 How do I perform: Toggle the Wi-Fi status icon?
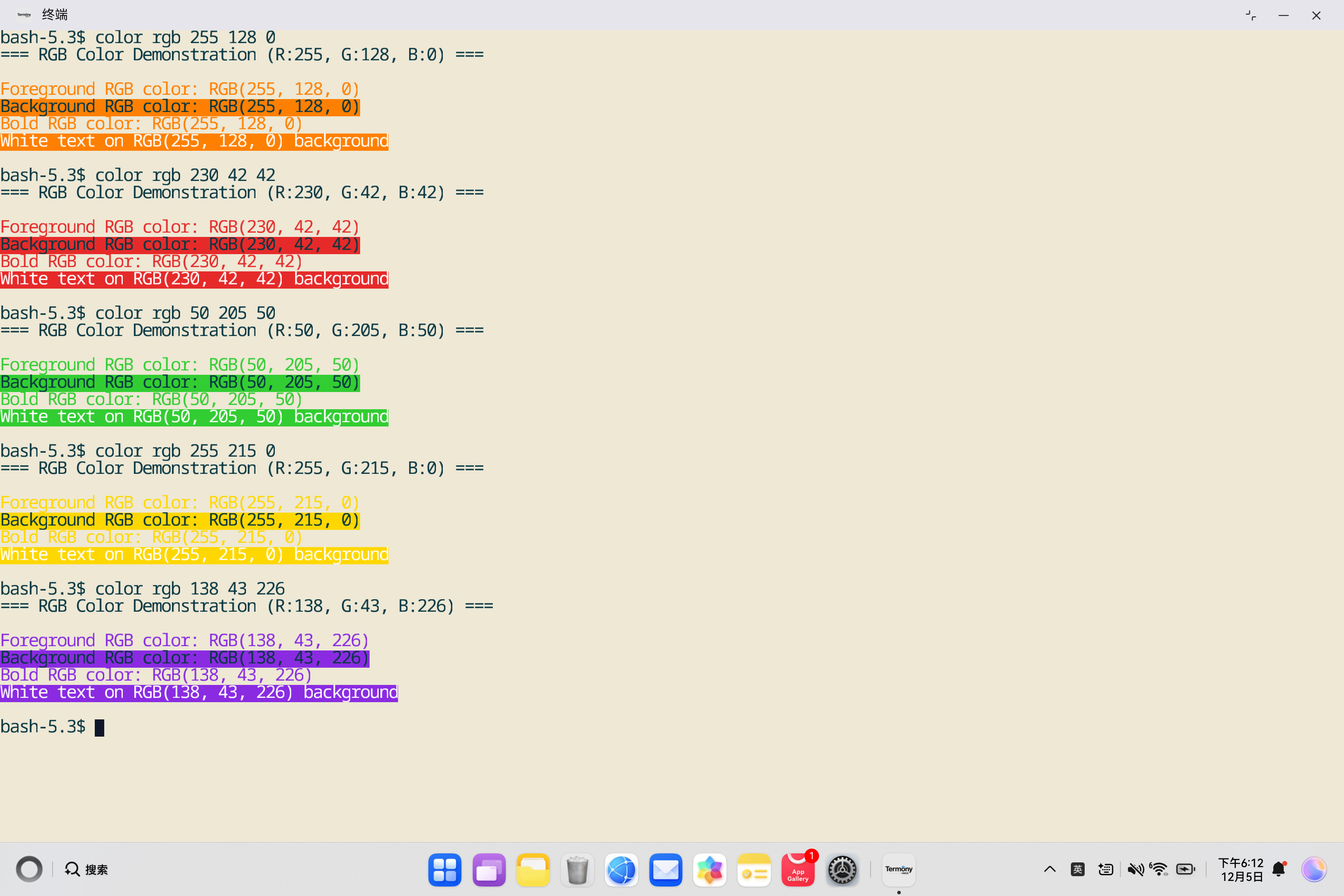coord(1159,869)
